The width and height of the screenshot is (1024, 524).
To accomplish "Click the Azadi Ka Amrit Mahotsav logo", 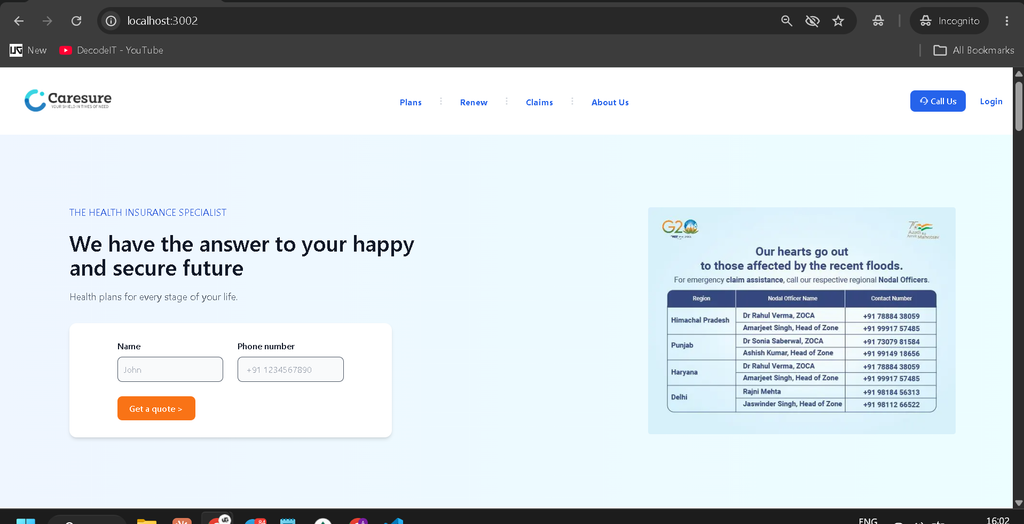I will [923, 230].
